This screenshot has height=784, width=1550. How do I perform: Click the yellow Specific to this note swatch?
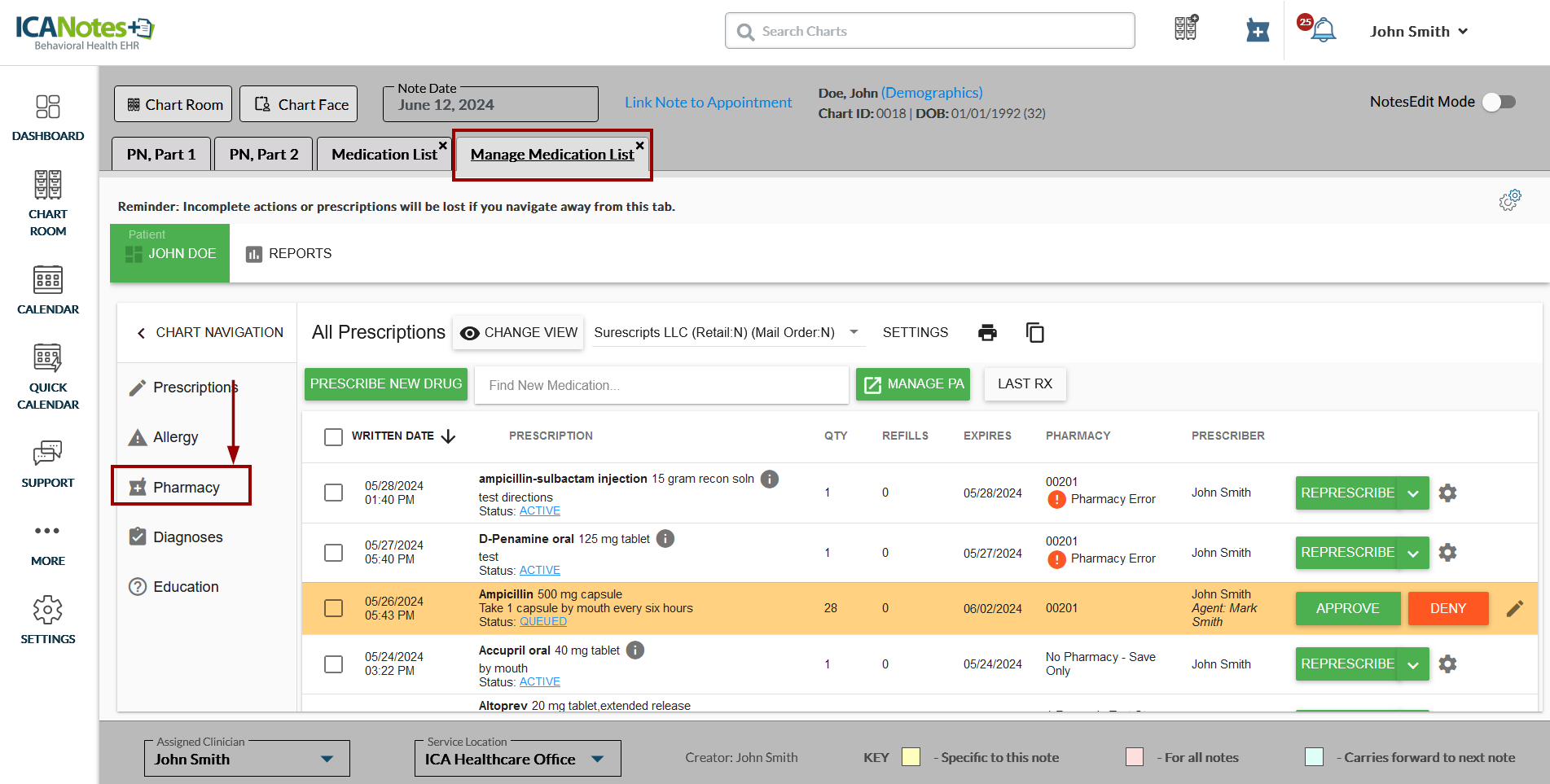[x=911, y=757]
